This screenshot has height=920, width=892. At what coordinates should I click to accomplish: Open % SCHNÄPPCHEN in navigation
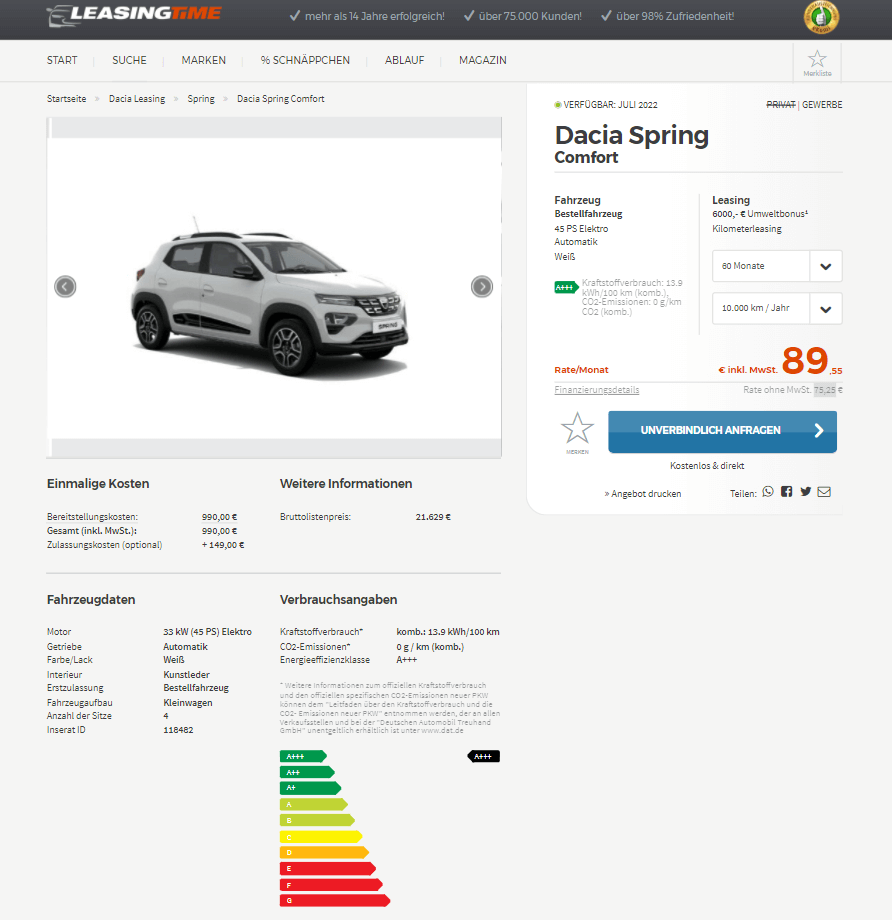click(x=305, y=60)
